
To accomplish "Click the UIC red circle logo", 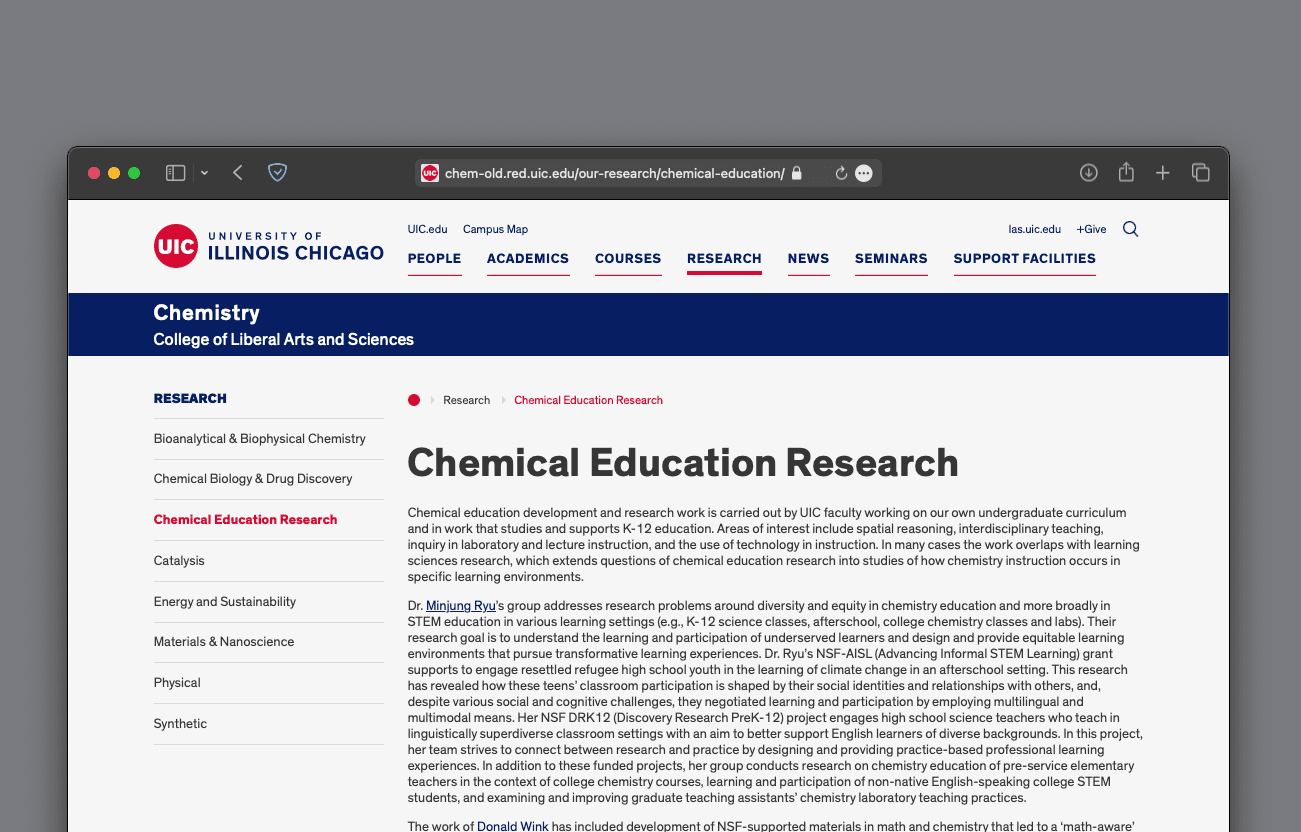I will [x=176, y=246].
